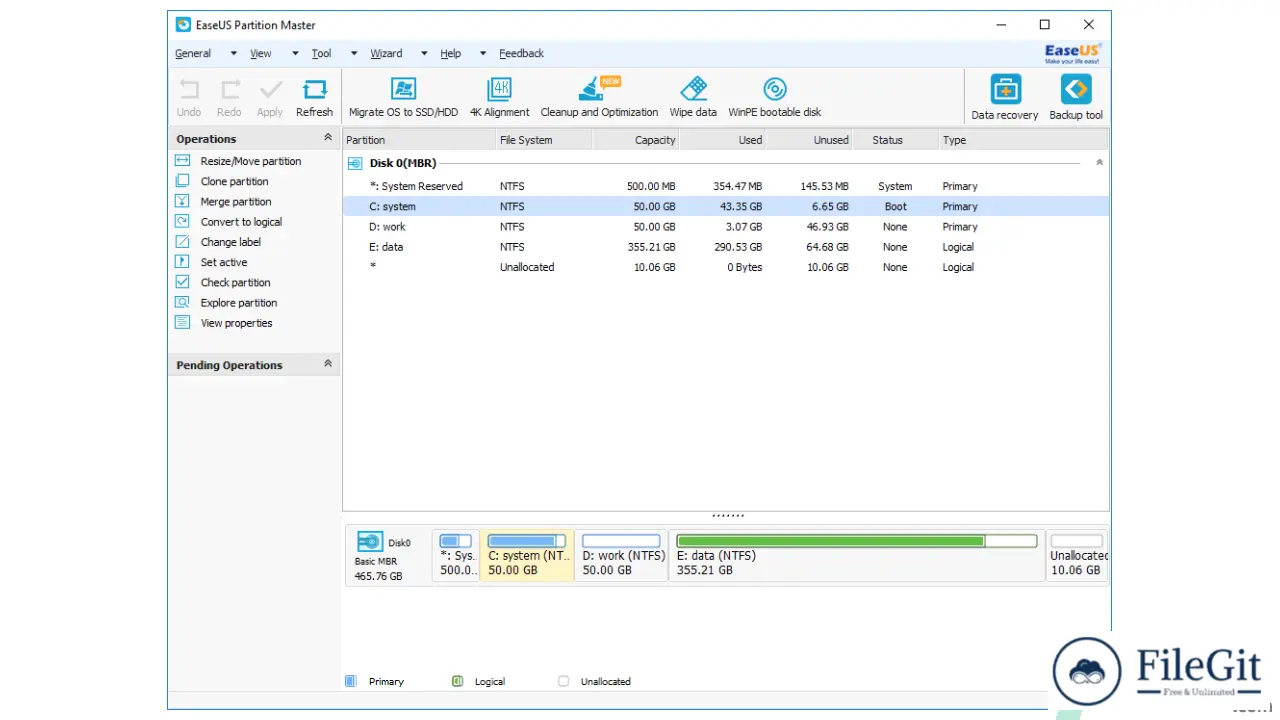Click the Unallocated legend color swatch

pyautogui.click(x=563, y=681)
